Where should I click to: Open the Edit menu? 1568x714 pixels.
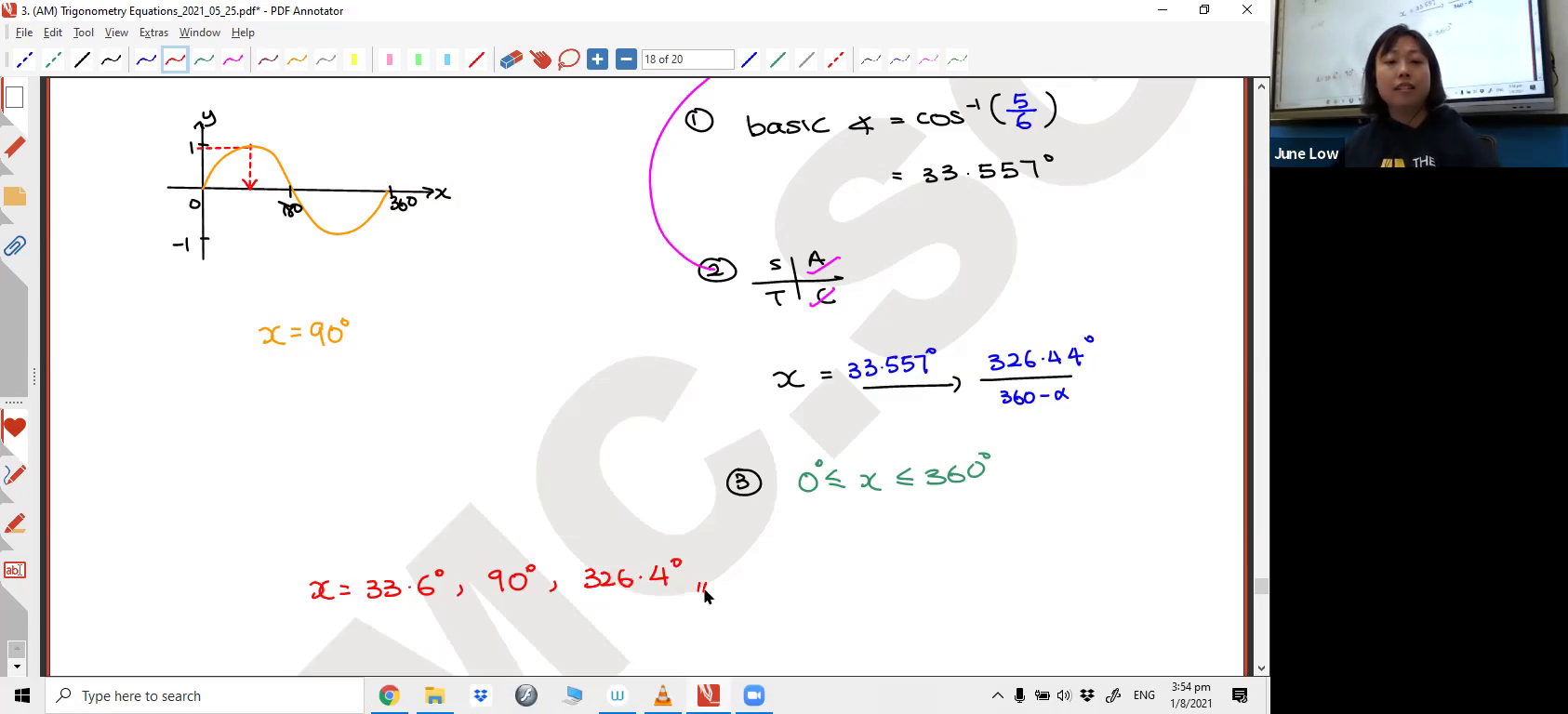coord(53,33)
